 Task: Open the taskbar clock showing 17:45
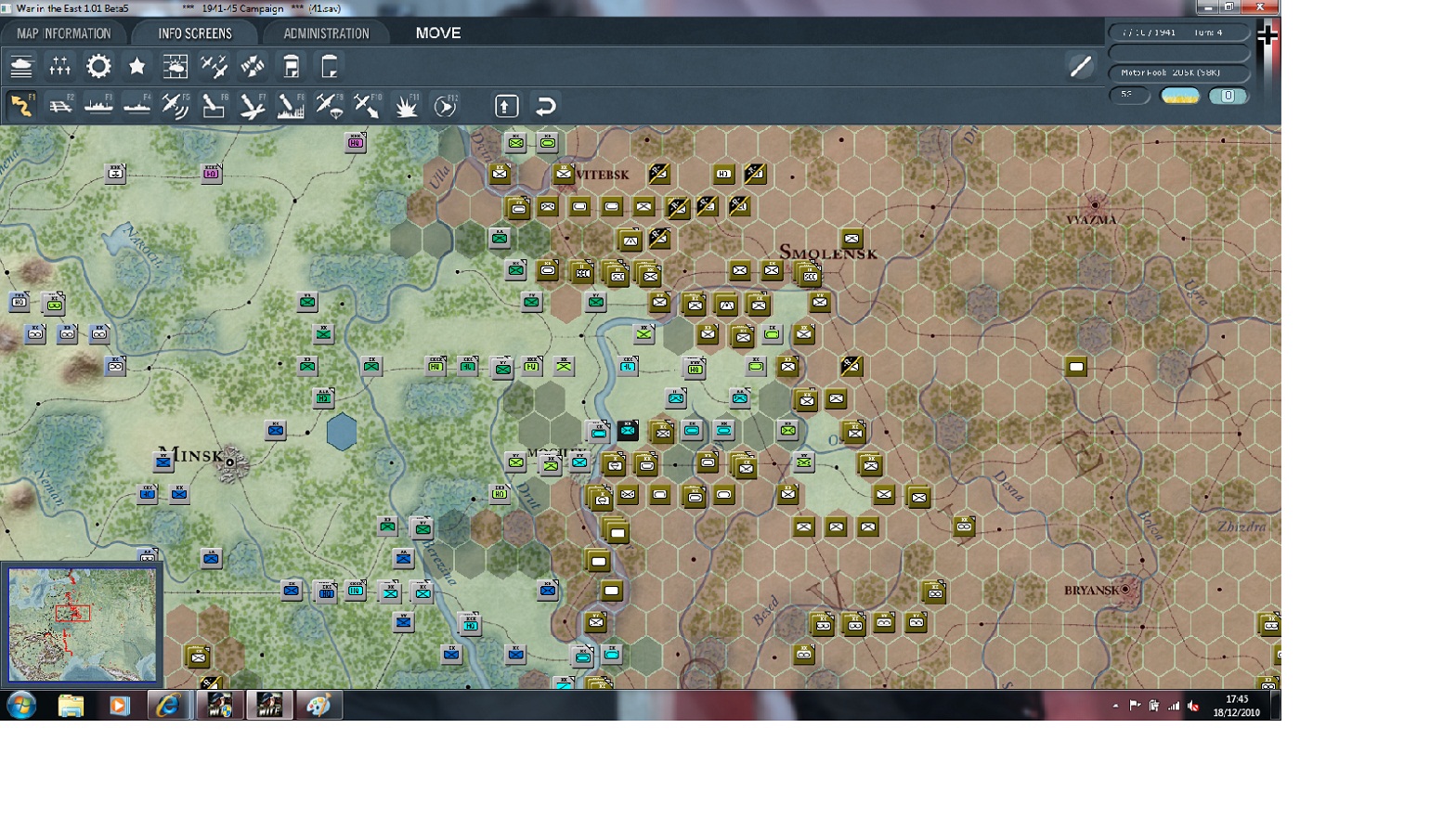(1237, 706)
